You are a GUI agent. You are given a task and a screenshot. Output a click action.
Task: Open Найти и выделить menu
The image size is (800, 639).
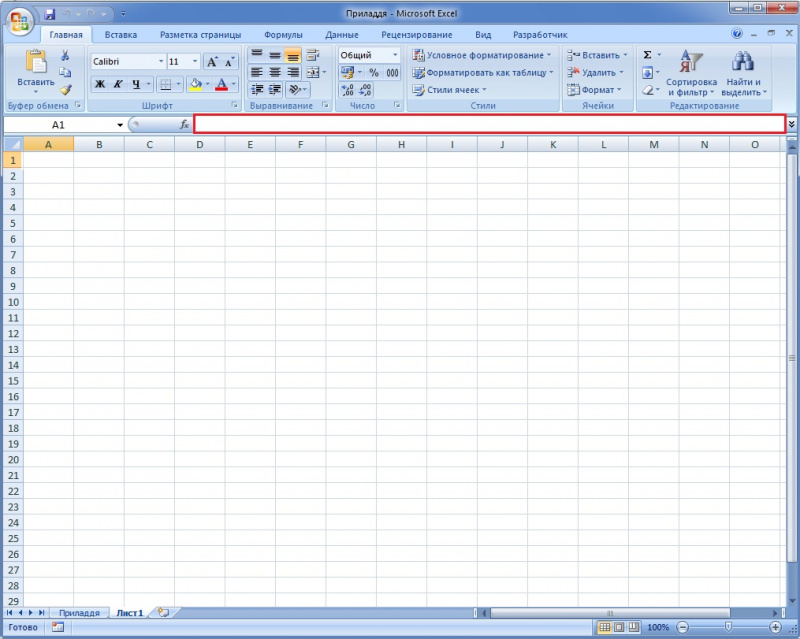744,73
